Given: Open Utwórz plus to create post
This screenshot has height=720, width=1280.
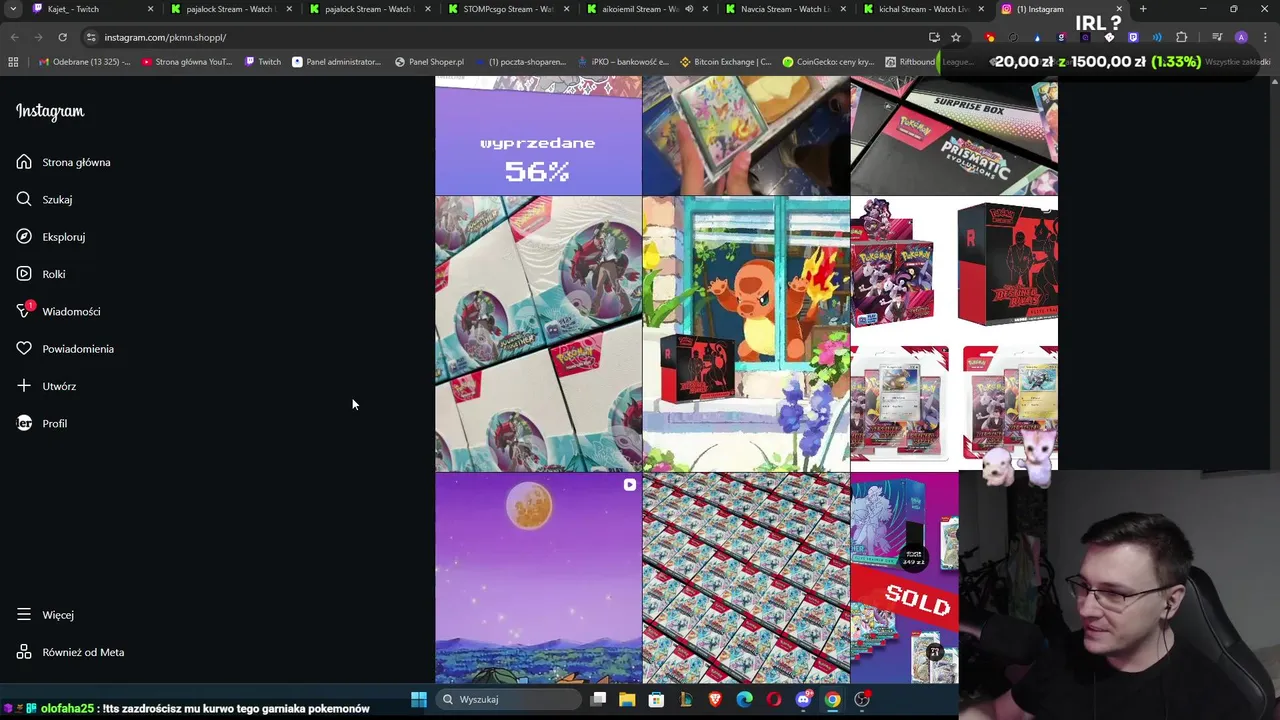Looking at the screenshot, I should (x=45, y=386).
